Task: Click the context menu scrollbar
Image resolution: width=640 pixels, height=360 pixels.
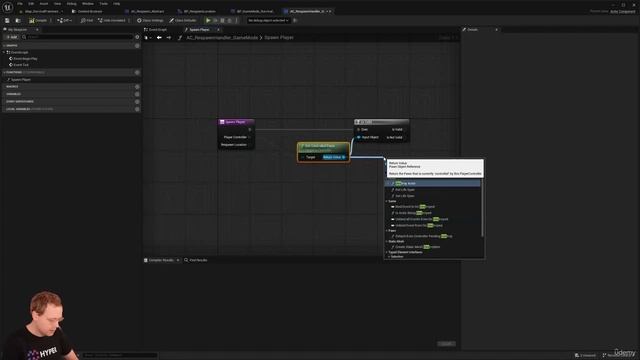Action: (x=482, y=208)
